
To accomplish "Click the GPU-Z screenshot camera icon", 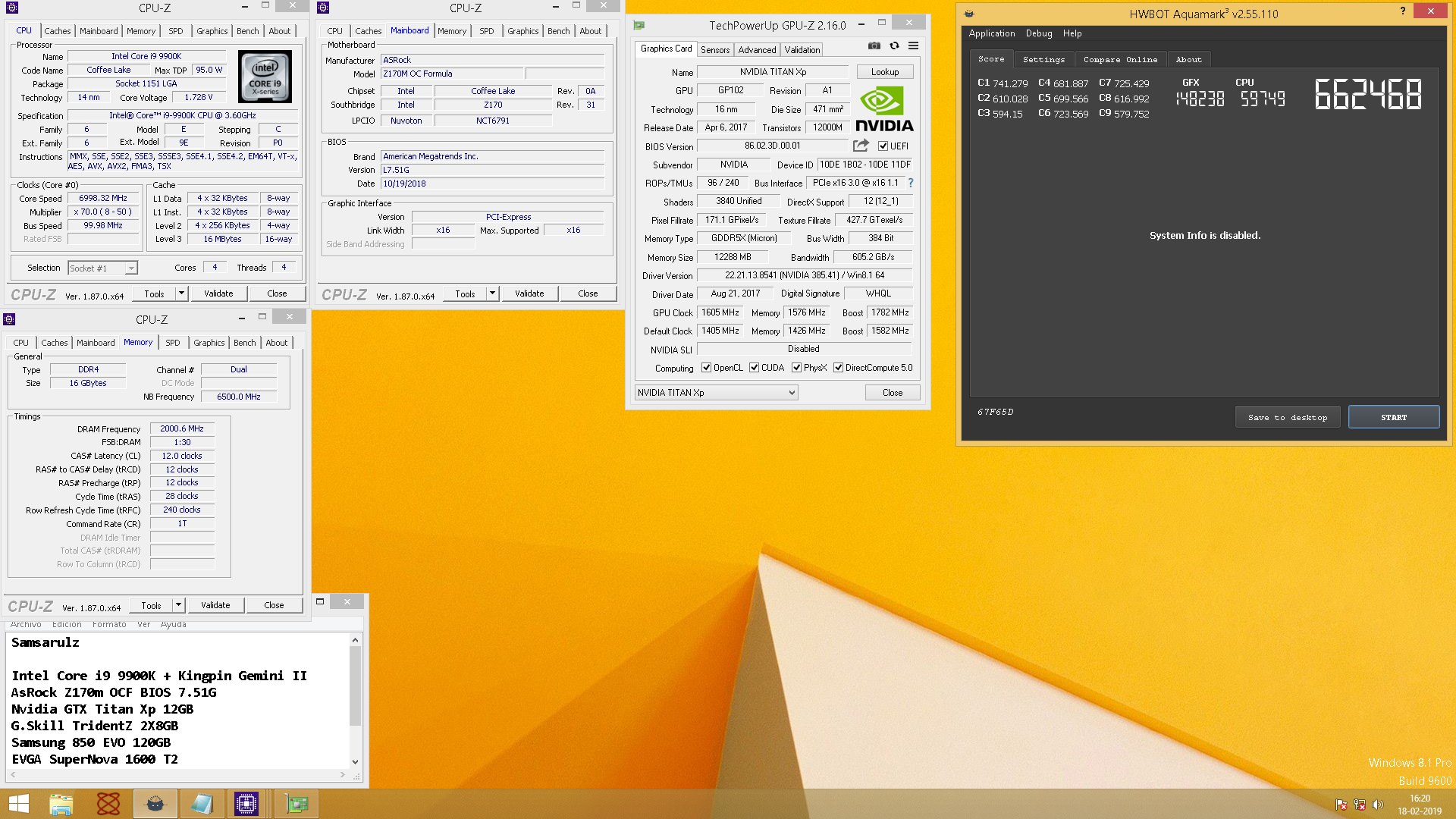I will (x=874, y=45).
